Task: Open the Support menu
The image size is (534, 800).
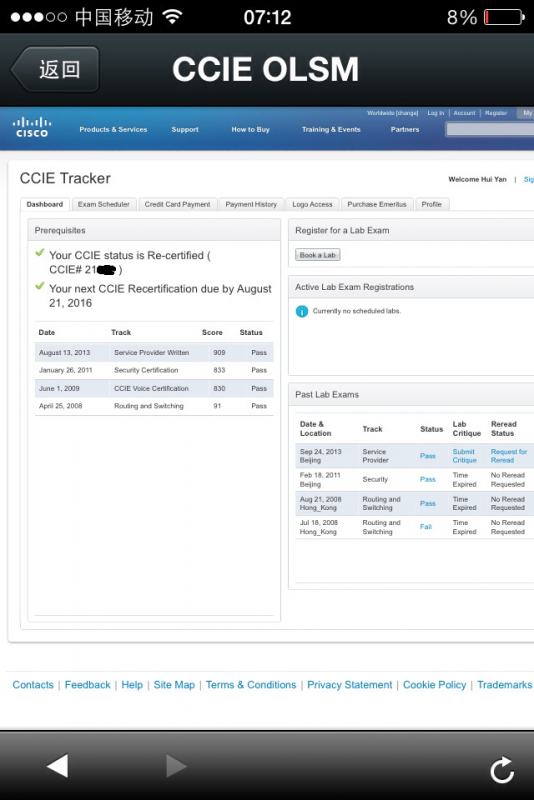Action: pos(185,130)
